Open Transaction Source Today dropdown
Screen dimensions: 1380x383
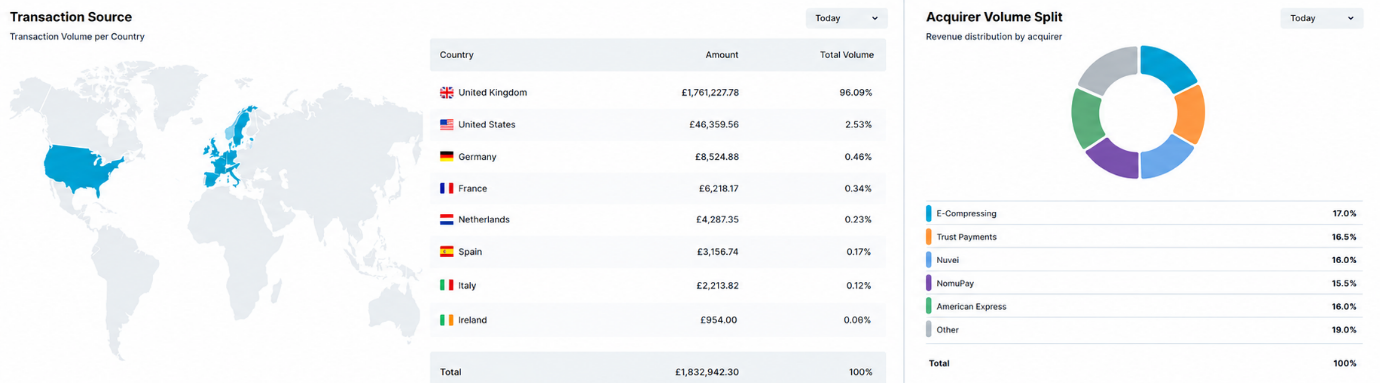coord(846,18)
